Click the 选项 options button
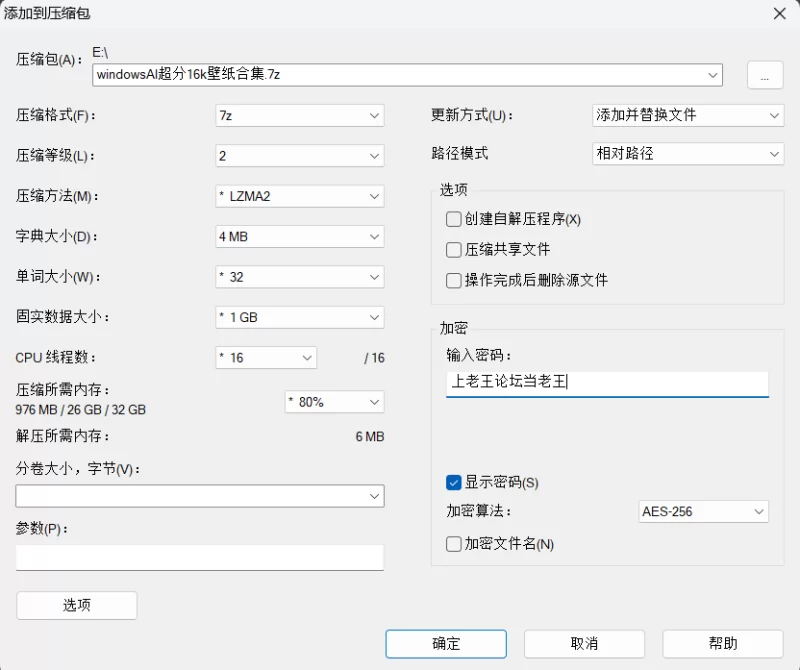 [77, 605]
